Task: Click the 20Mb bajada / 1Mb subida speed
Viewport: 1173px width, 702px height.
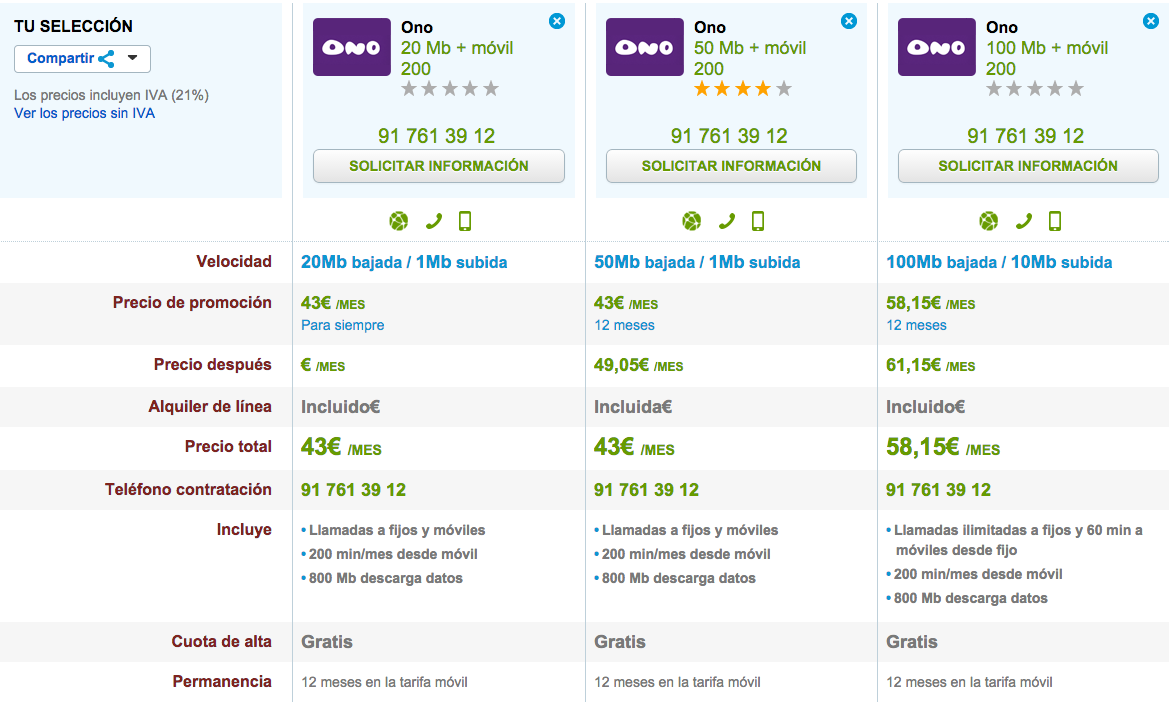Action: tap(404, 263)
